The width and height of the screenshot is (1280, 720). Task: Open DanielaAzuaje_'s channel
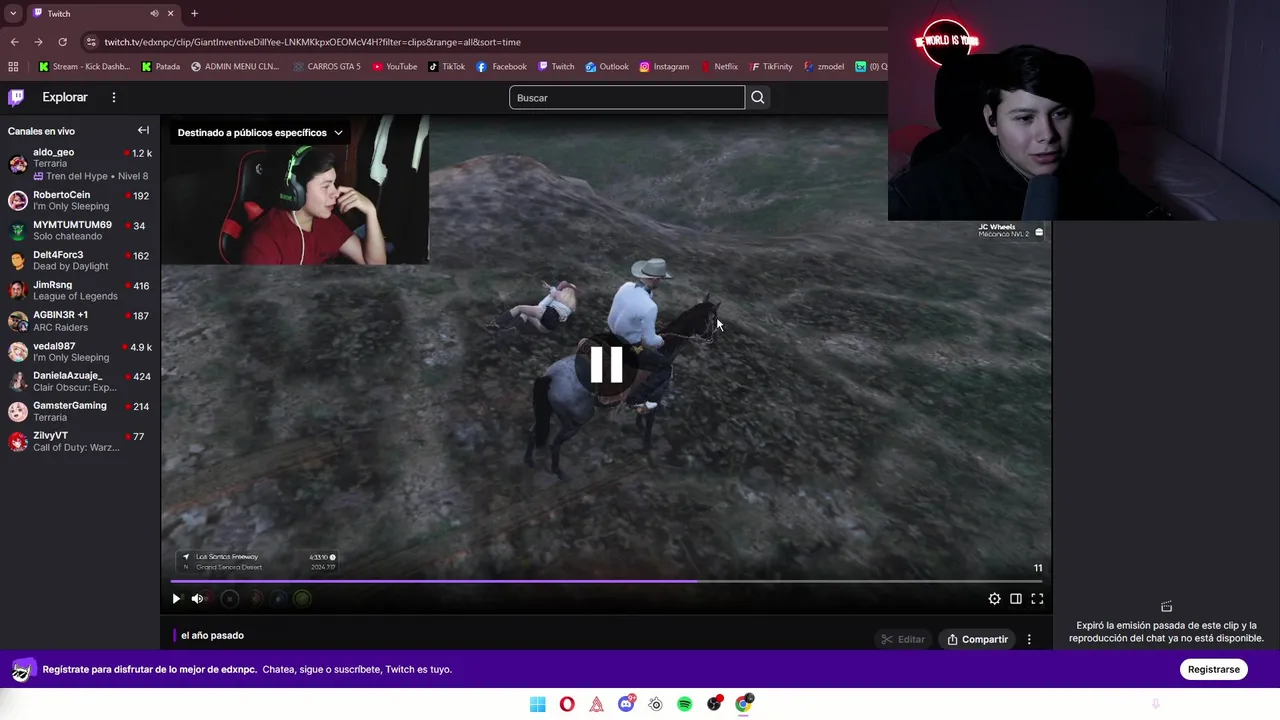[80, 381]
